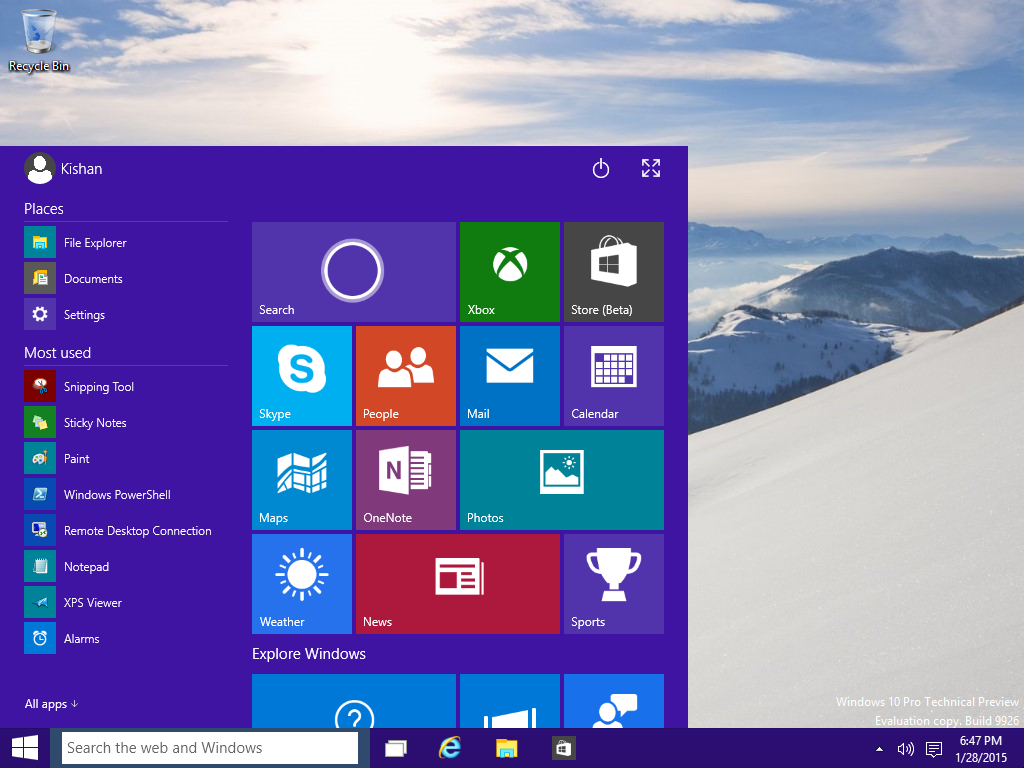
Task: Open the Weather tile
Action: [x=302, y=584]
